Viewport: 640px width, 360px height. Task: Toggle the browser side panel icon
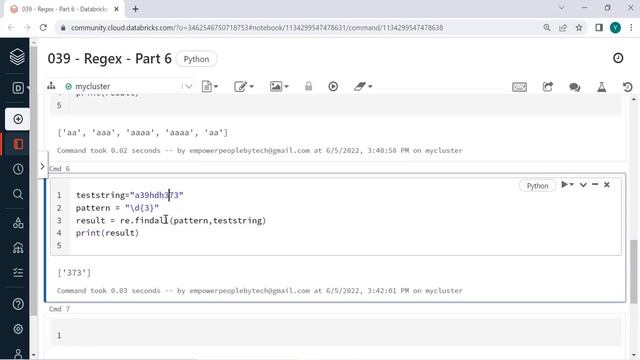(x=599, y=28)
